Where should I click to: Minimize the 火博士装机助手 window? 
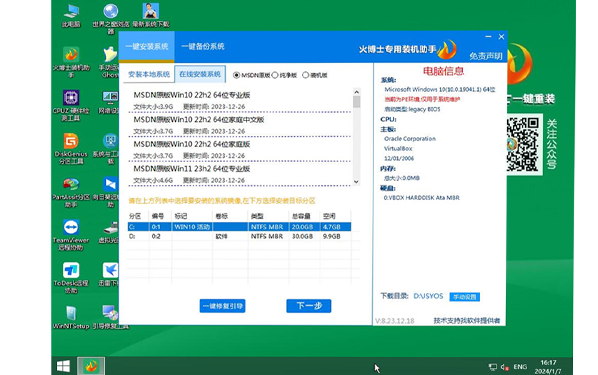pyautogui.click(x=488, y=37)
